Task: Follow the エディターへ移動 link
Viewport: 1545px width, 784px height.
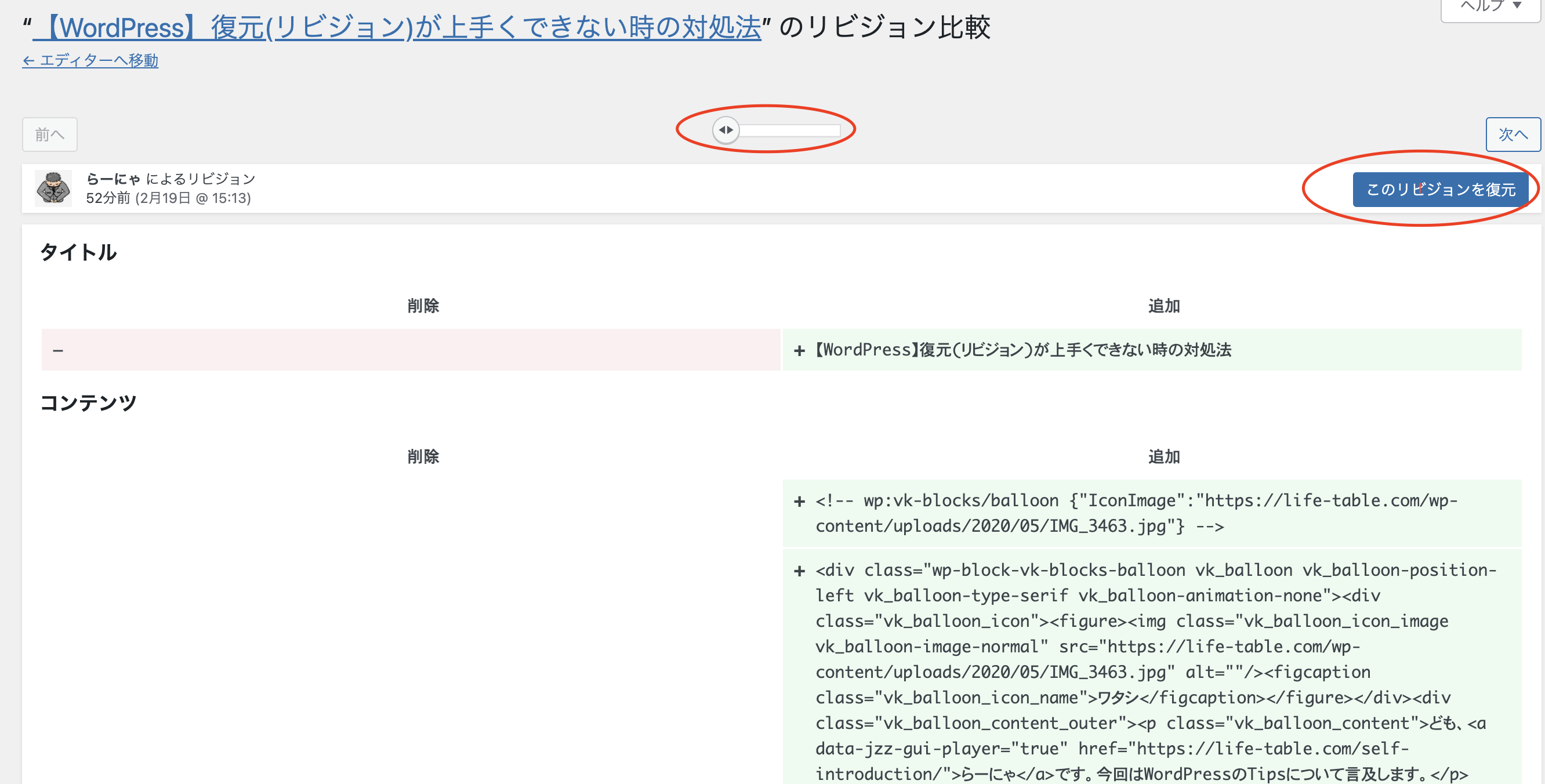Action: (90, 60)
